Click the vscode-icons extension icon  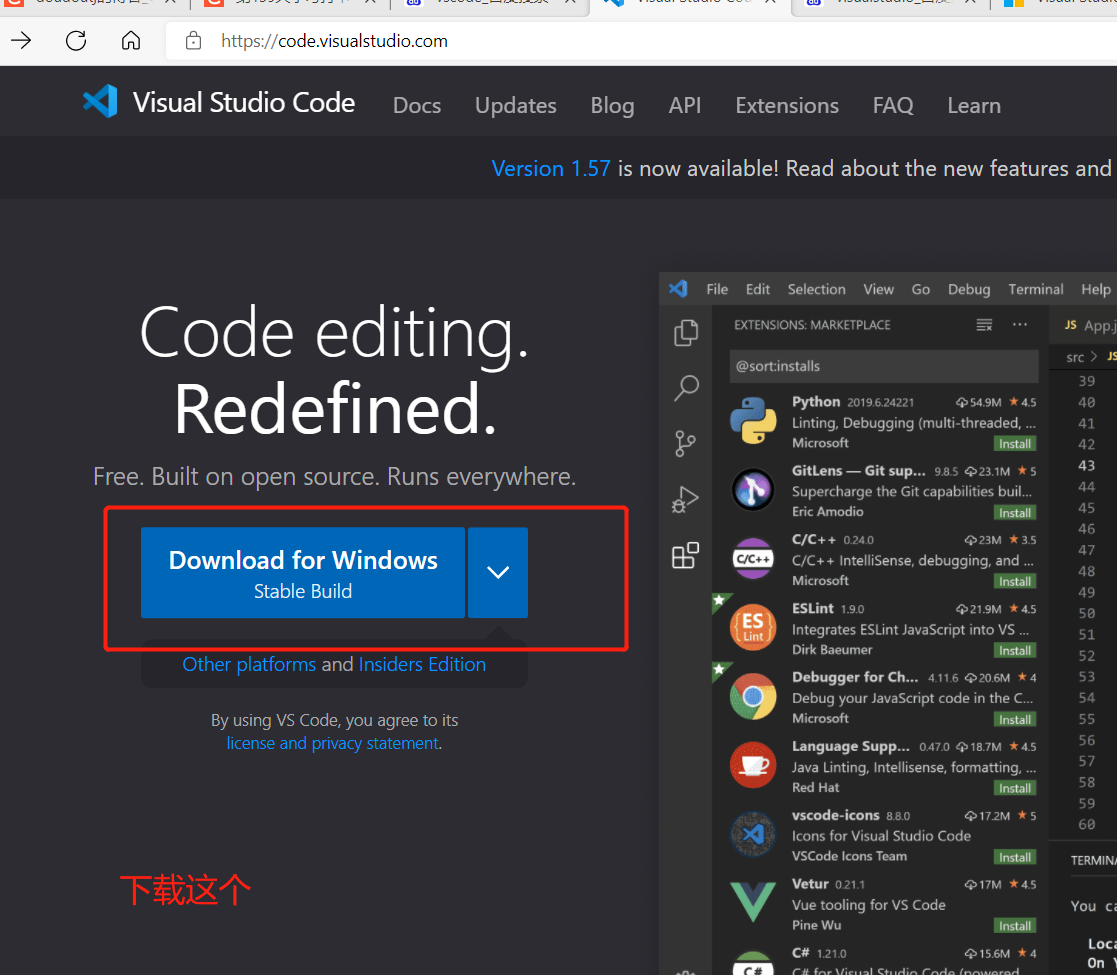coord(753,834)
